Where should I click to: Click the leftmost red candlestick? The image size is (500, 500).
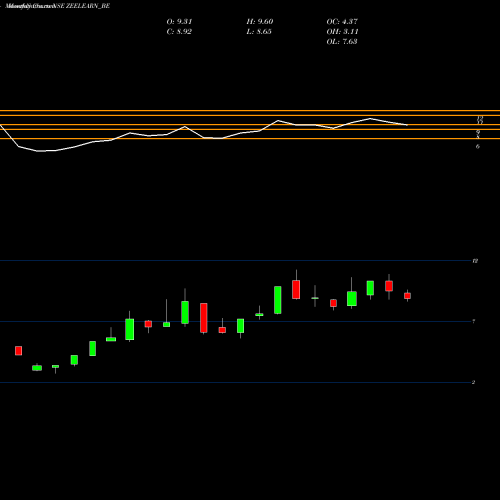pyautogui.click(x=19, y=351)
